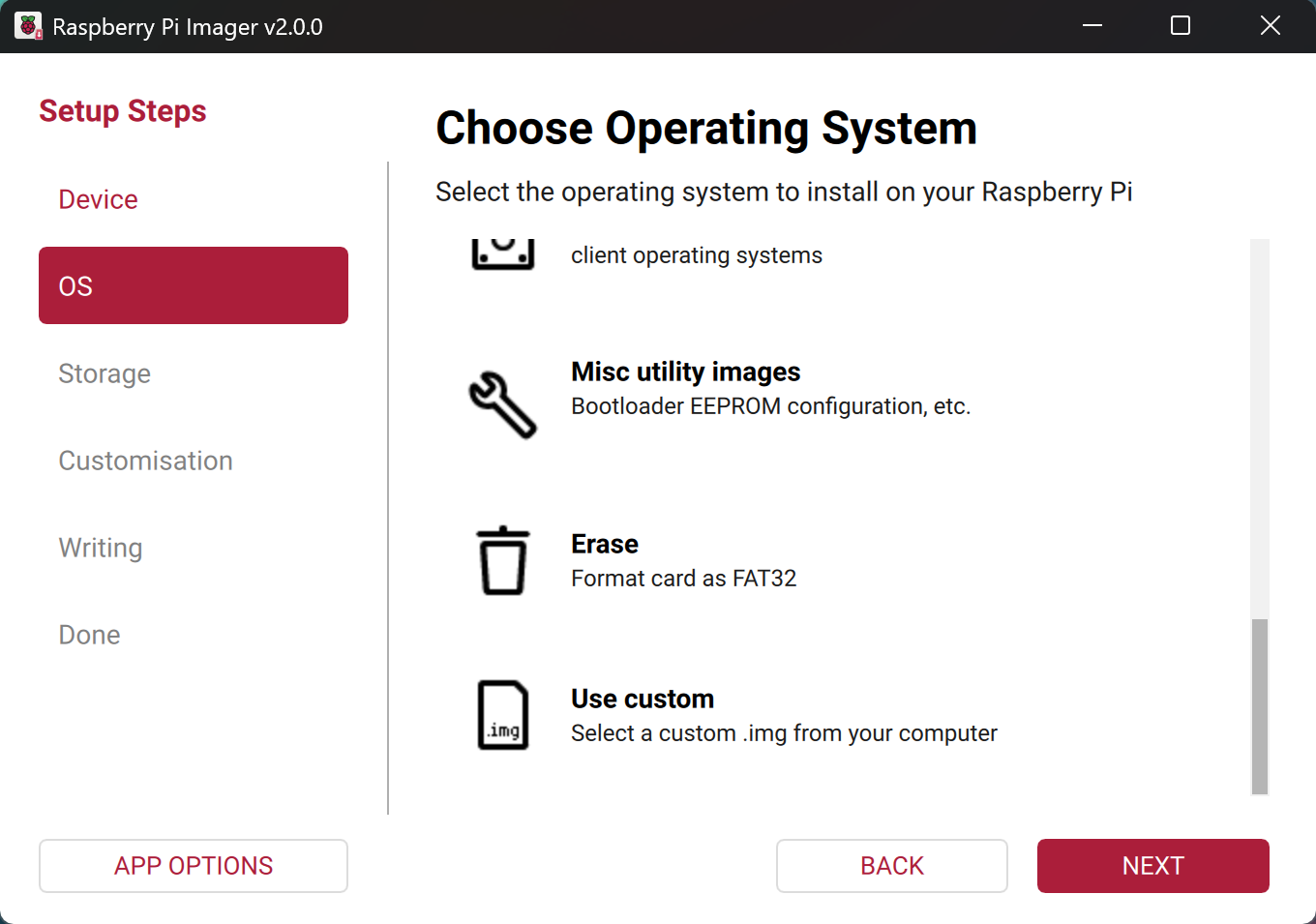
Task: Click the OS list scrollbar thumb
Action: [x=1259, y=706]
